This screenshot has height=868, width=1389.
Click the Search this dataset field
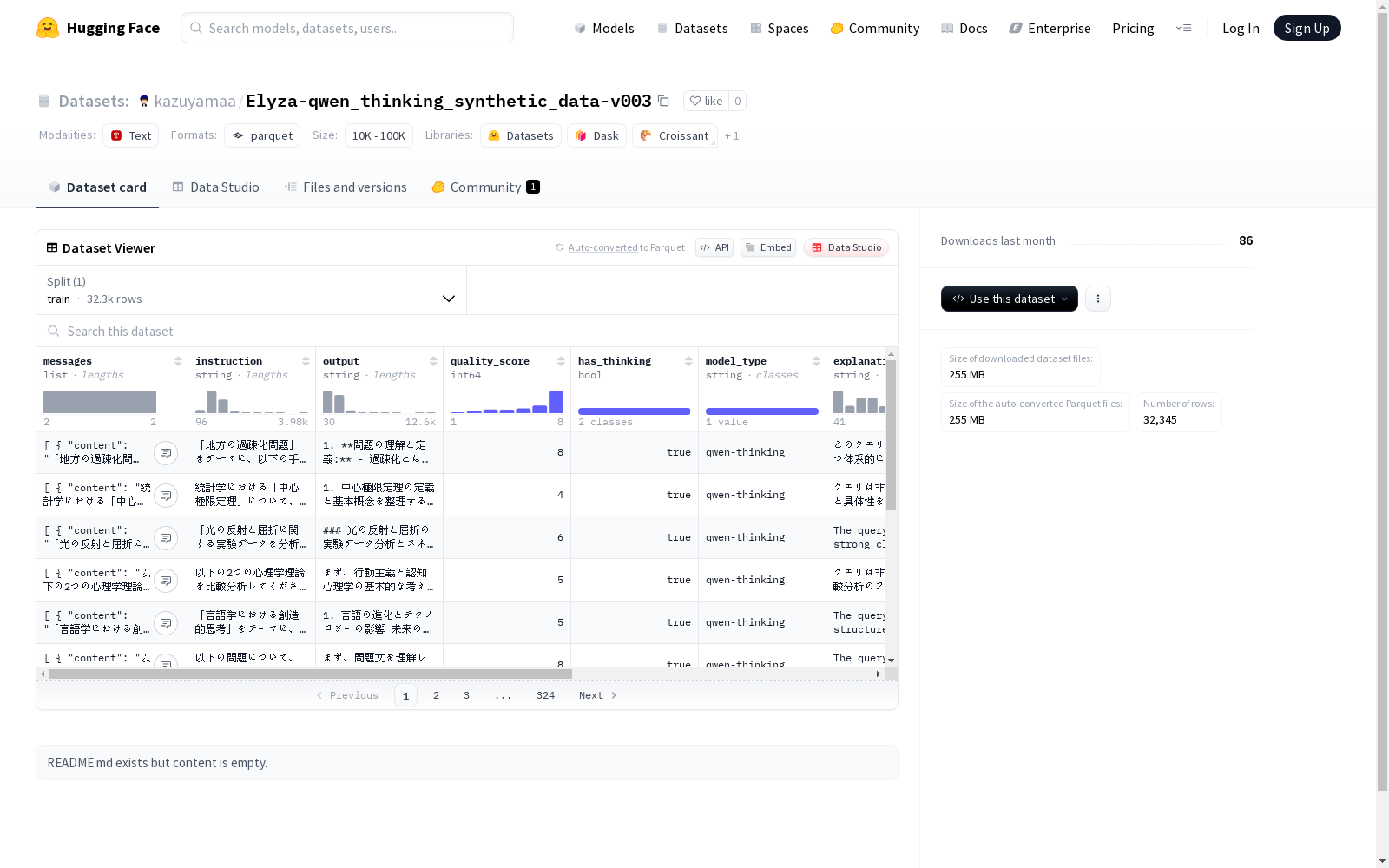(467, 332)
